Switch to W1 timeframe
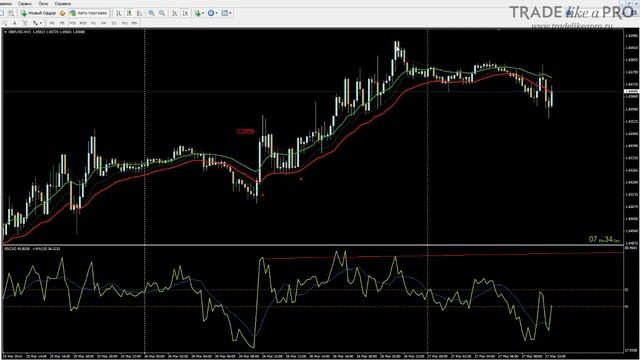Viewport: 640px width, 360px height. pos(124,23)
